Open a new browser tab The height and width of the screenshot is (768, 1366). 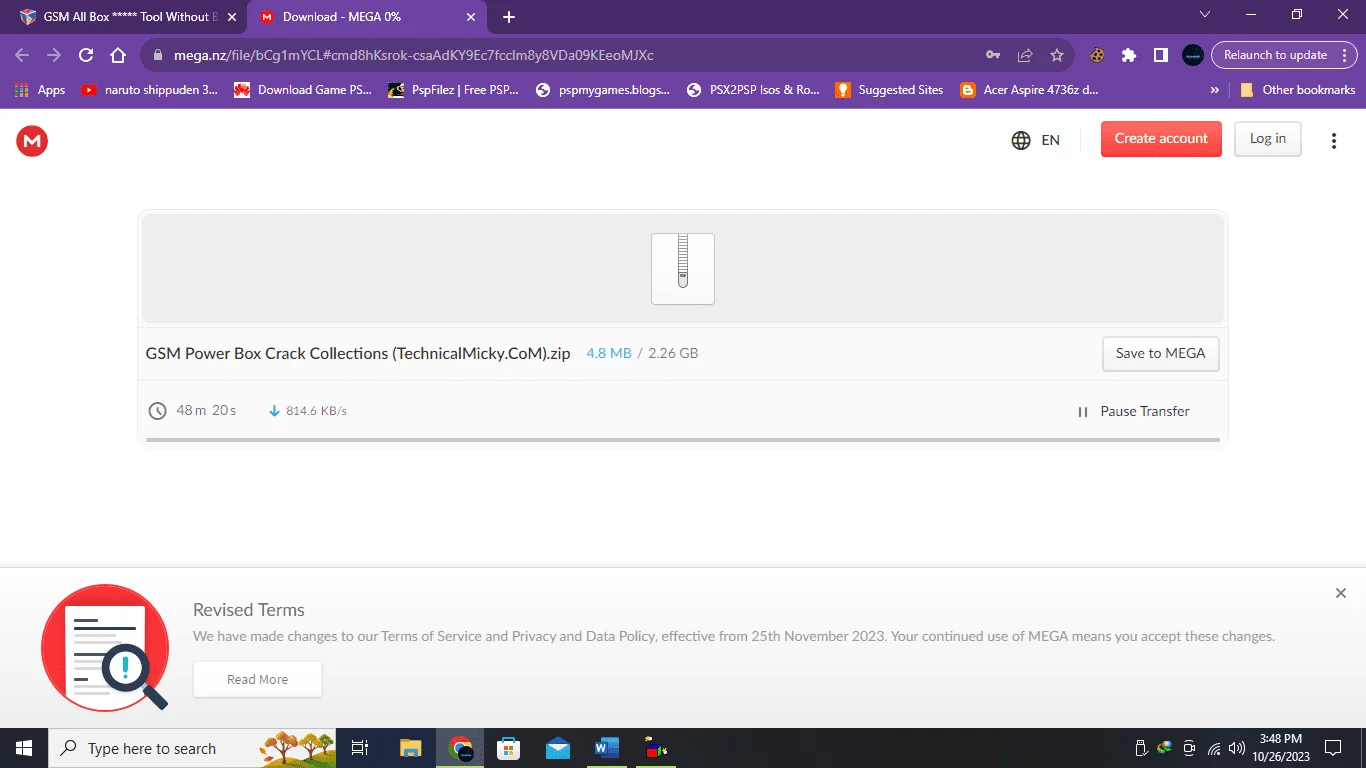click(x=509, y=17)
